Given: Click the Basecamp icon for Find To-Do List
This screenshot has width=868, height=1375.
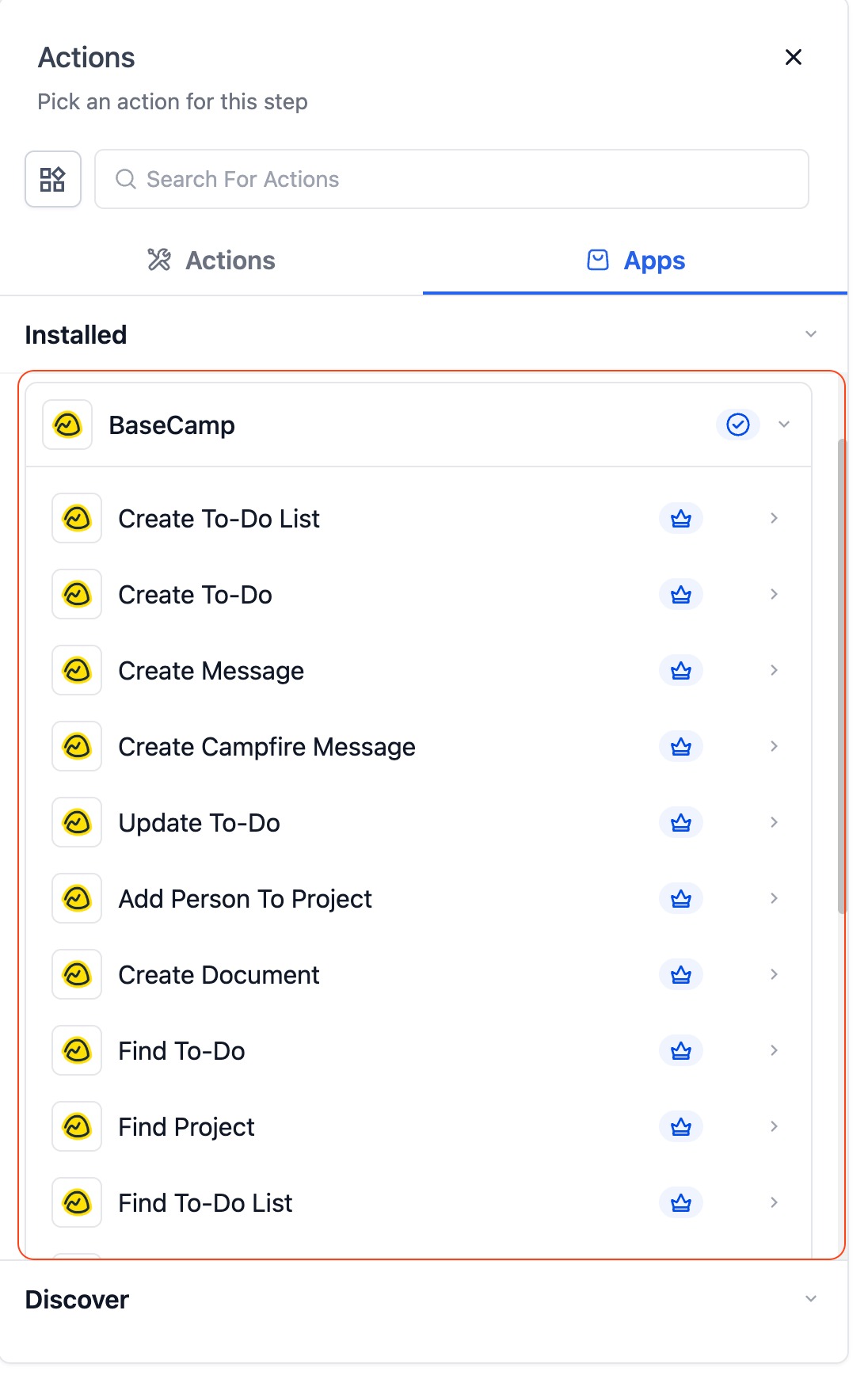Looking at the screenshot, I should tap(77, 1203).
